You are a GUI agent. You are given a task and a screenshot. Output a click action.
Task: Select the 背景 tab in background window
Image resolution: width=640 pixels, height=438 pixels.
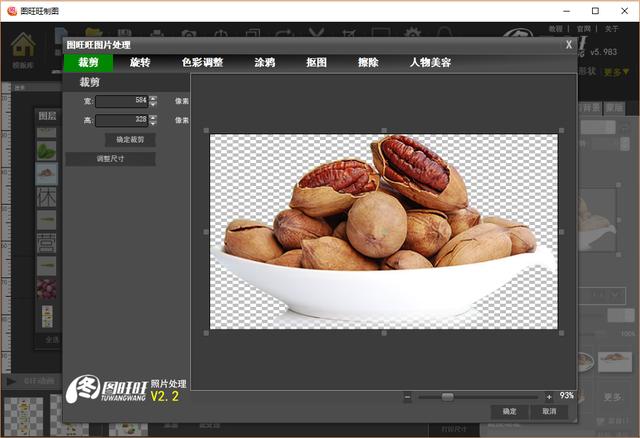tap(590, 108)
